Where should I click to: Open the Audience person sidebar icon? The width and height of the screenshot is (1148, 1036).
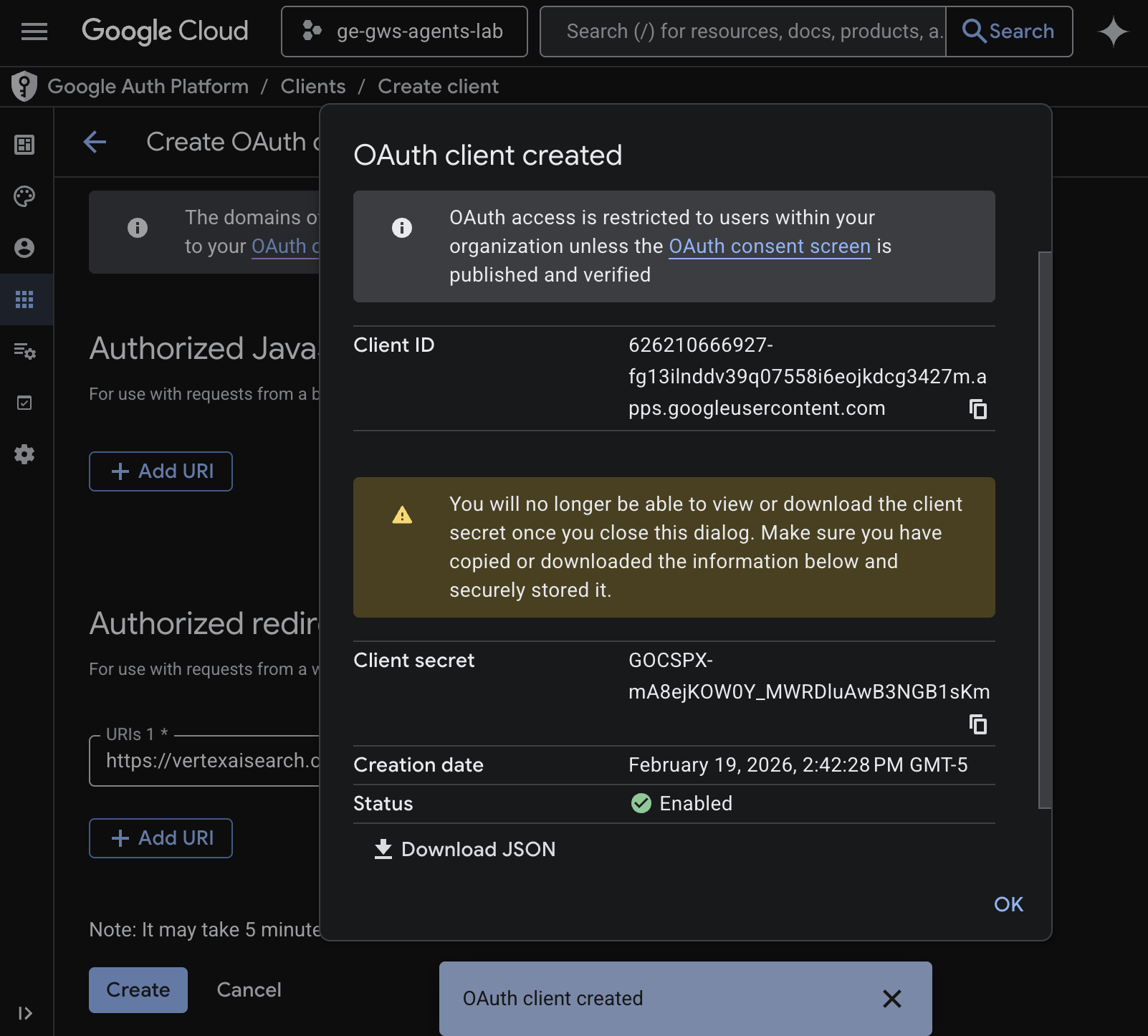pos(25,248)
